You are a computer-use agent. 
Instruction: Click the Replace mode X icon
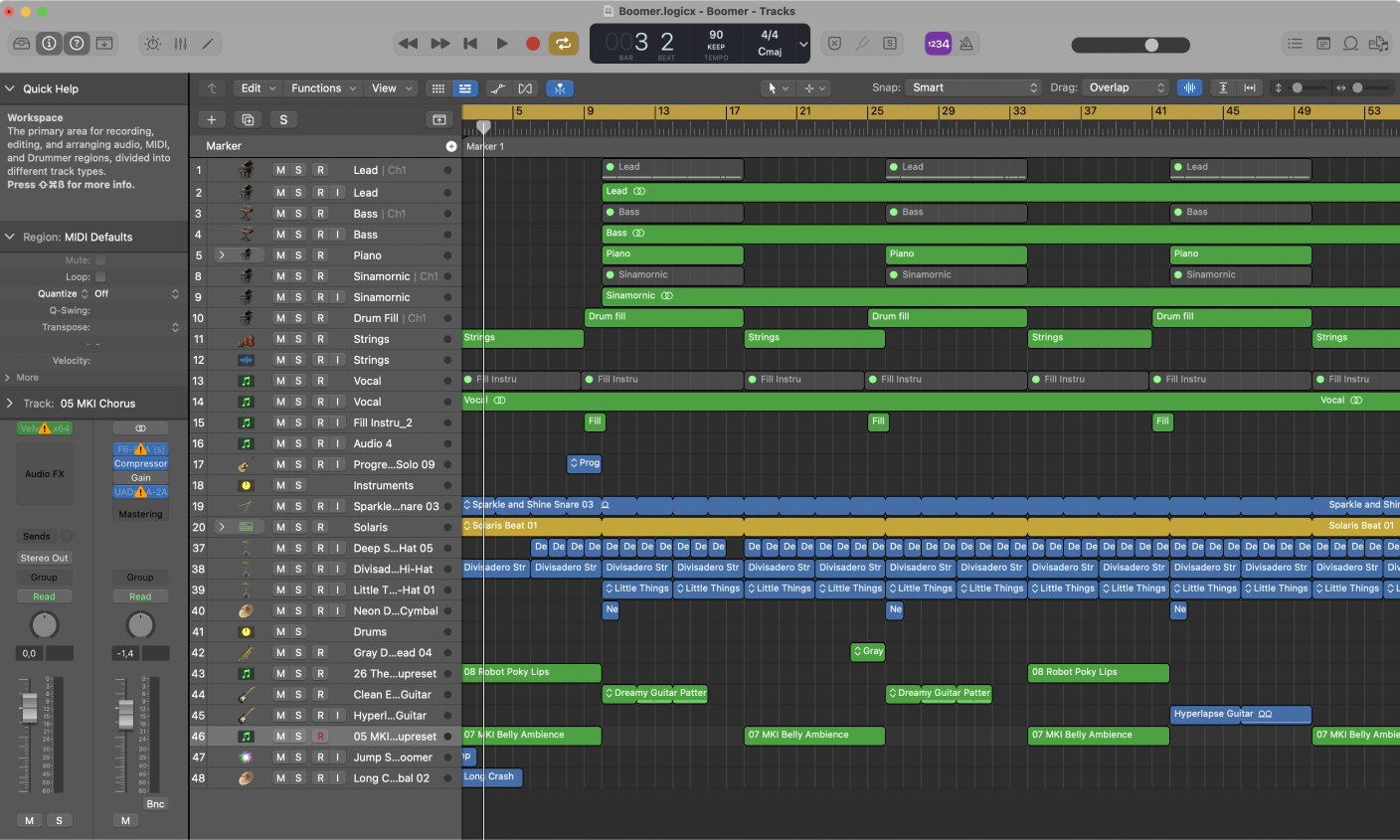835,44
